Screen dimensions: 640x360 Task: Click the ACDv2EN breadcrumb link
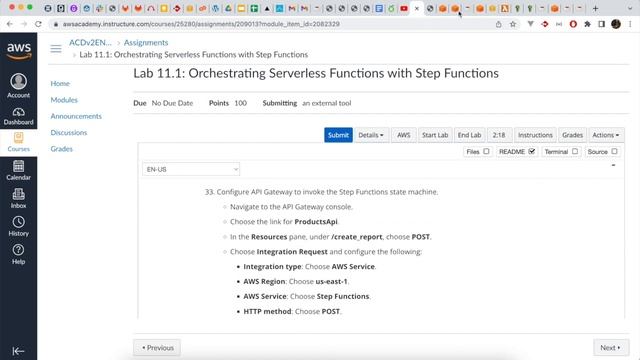90,42
